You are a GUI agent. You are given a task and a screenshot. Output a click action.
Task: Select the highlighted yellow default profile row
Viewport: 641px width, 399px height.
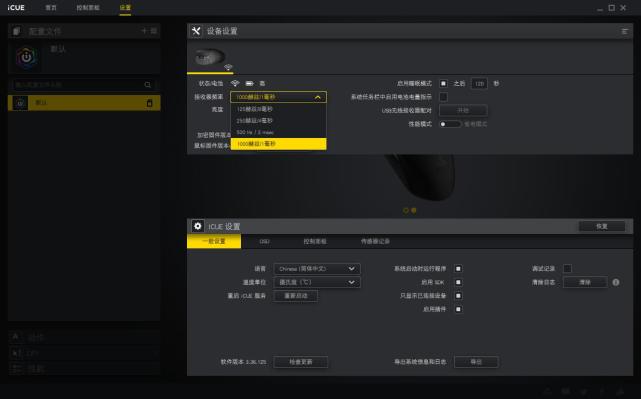pos(84,103)
